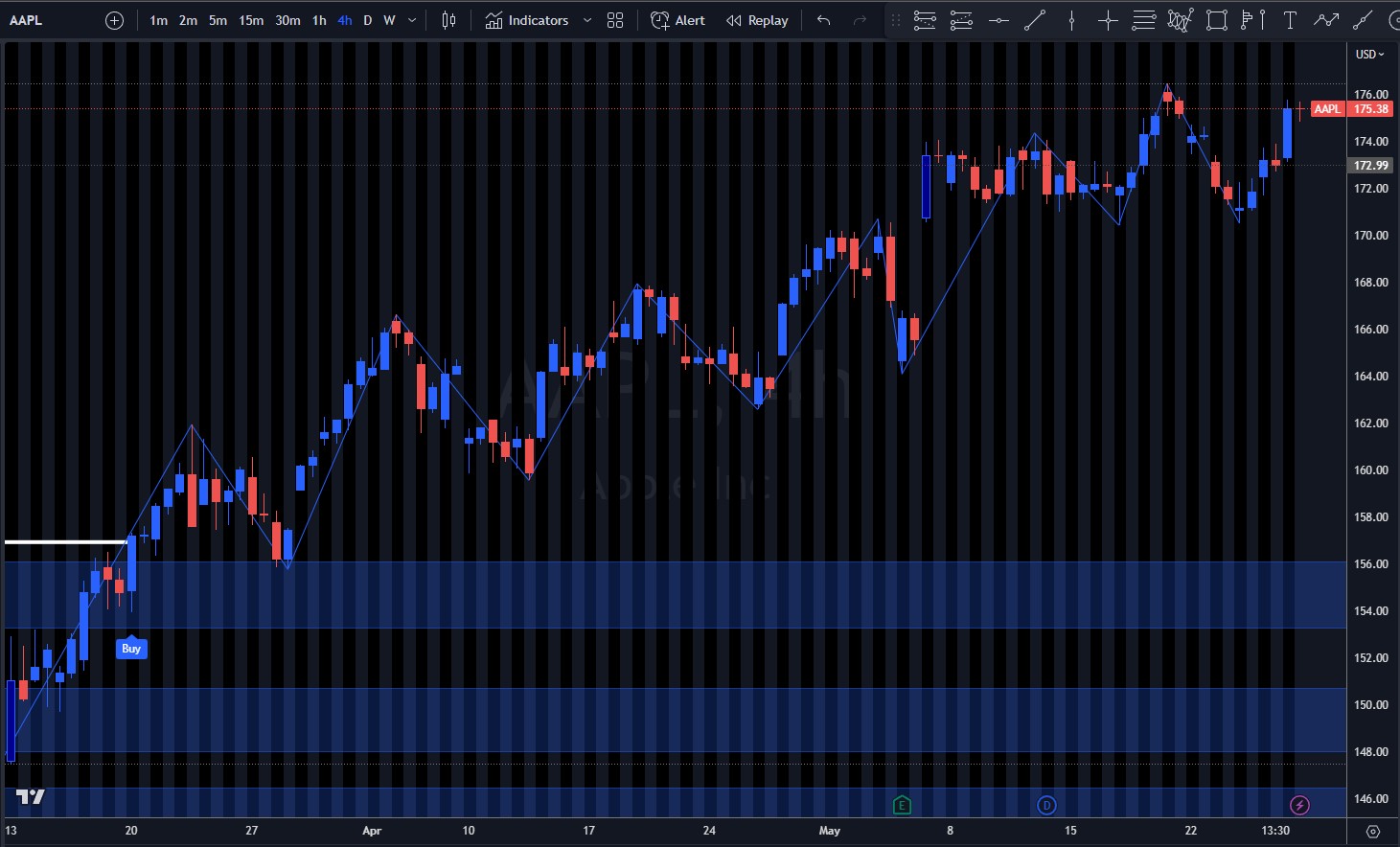Expand the timeframe interval dropdown
1400x847 pixels.
(412, 20)
